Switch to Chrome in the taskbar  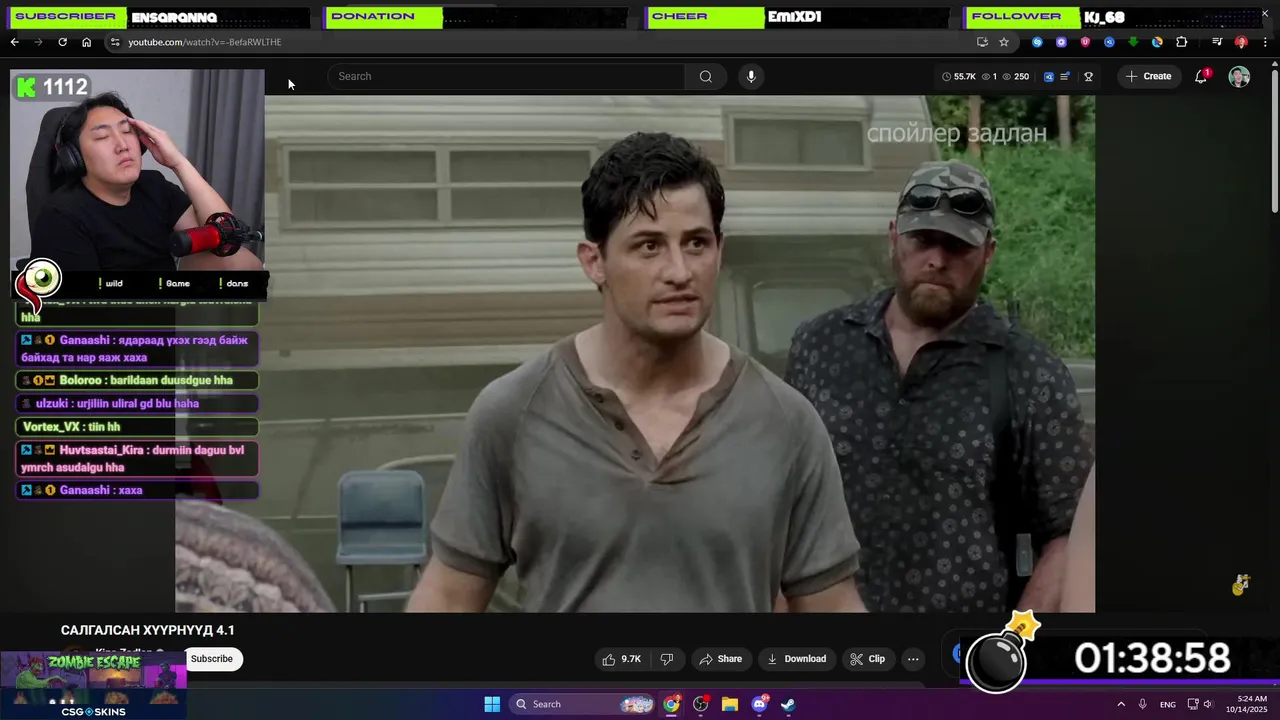point(671,704)
